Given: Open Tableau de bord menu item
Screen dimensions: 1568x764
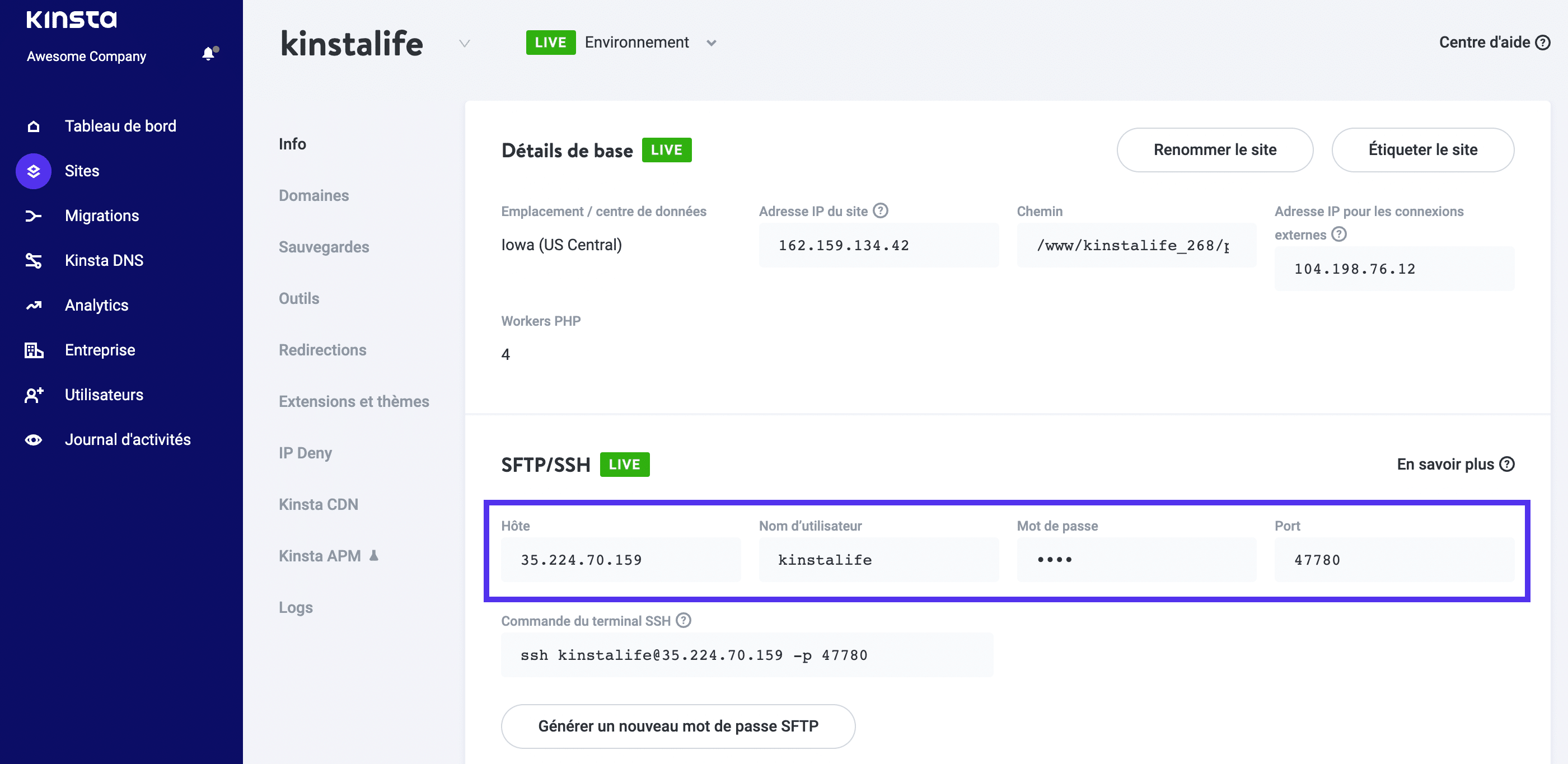Looking at the screenshot, I should point(120,126).
